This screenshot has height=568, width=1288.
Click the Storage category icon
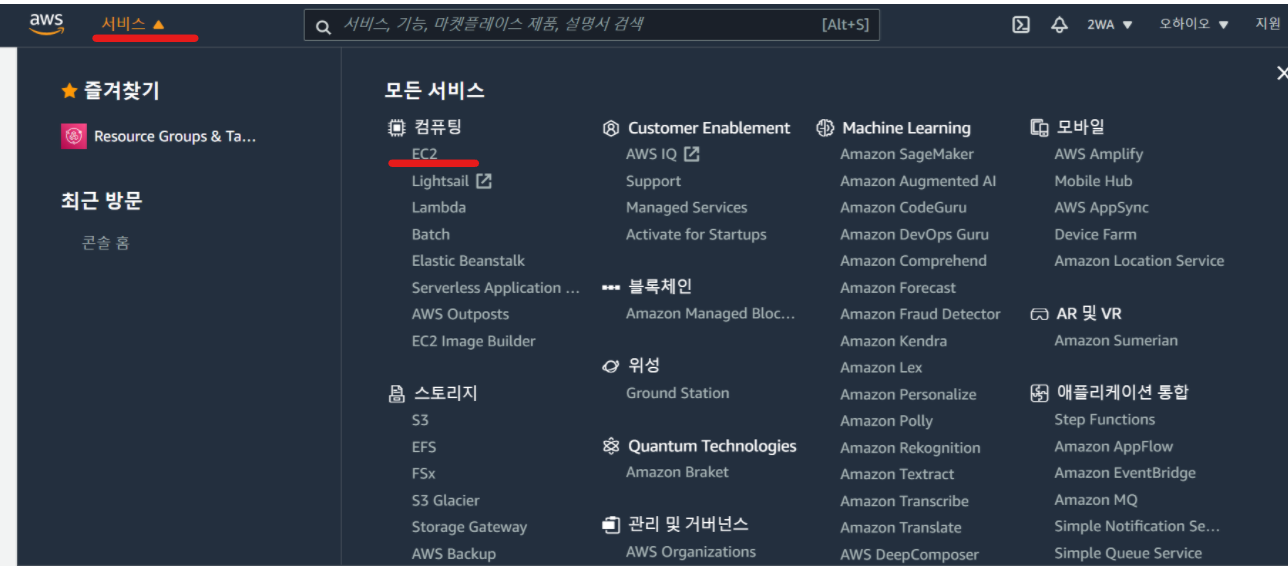(x=396, y=394)
